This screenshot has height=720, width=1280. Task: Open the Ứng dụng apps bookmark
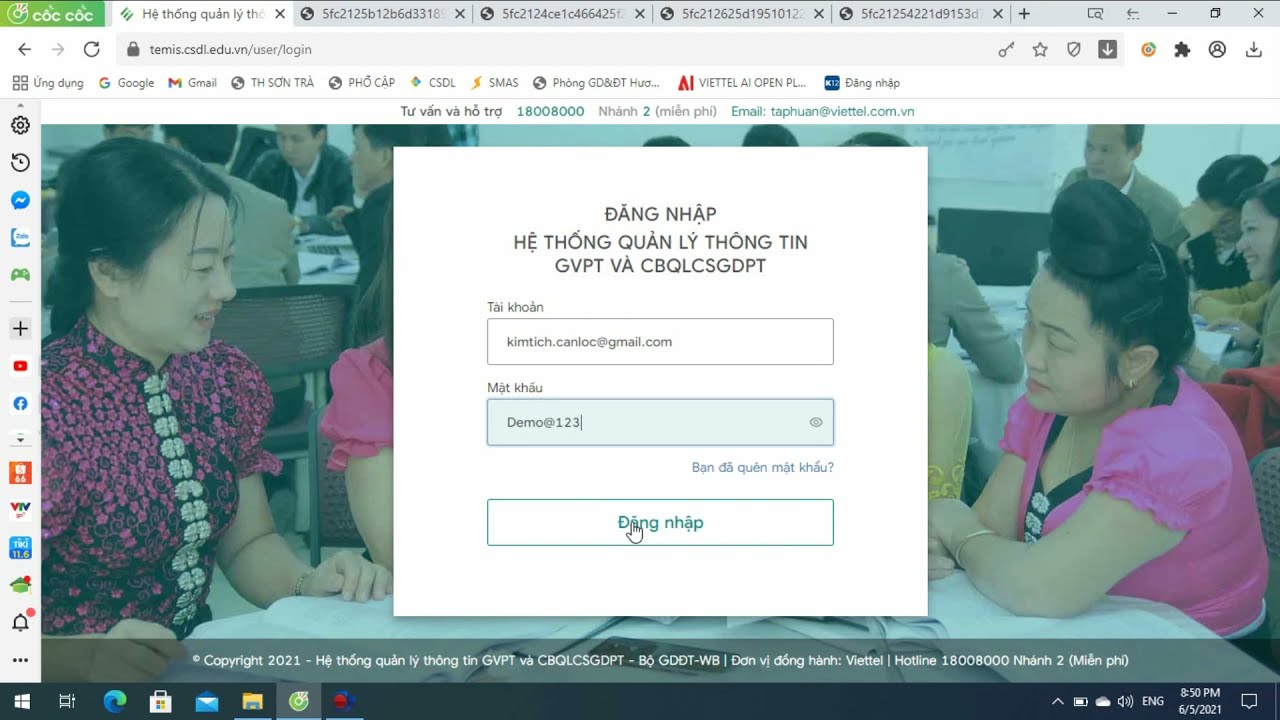pos(48,83)
